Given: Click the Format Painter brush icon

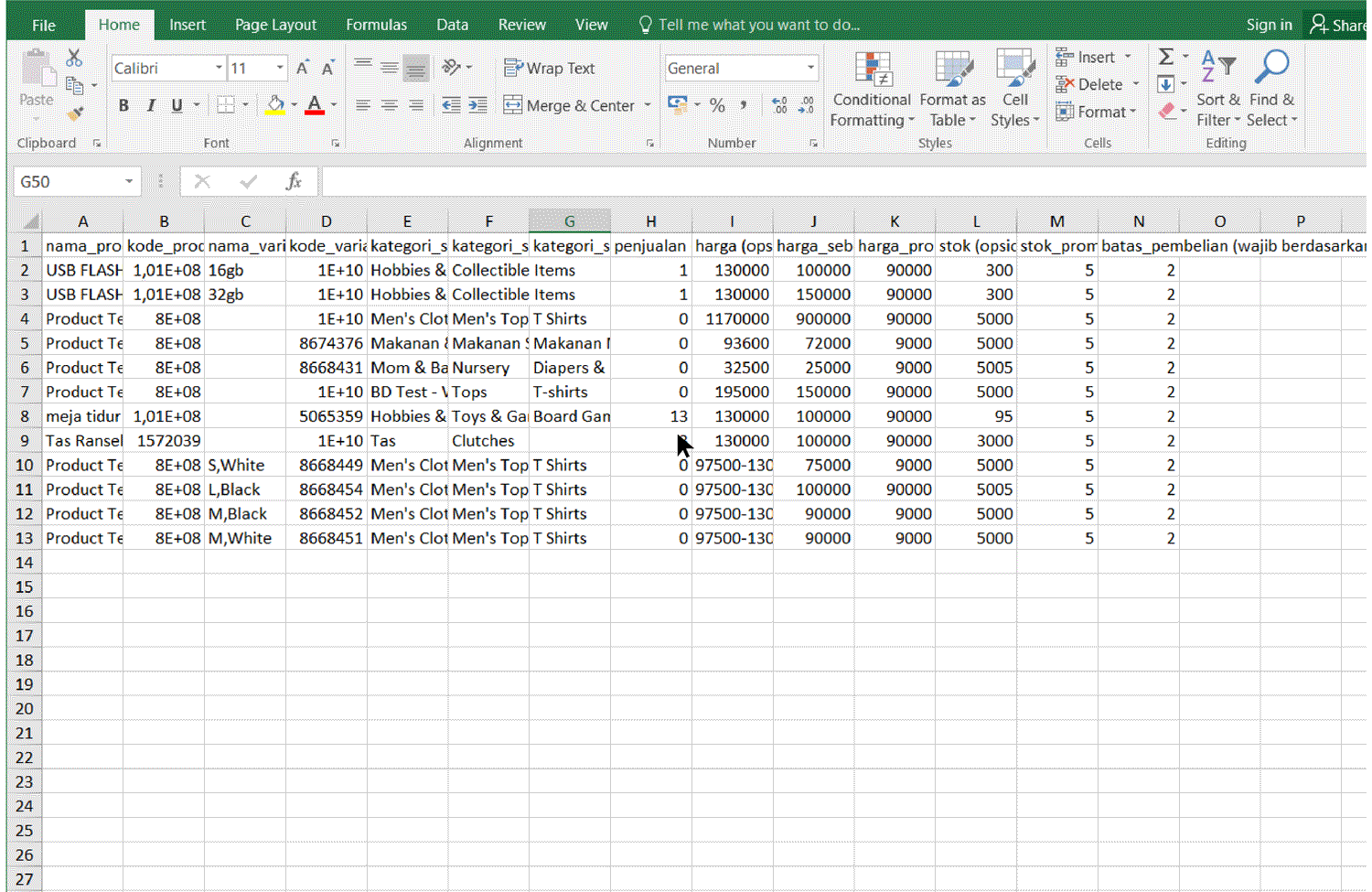Looking at the screenshot, I should [75, 113].
